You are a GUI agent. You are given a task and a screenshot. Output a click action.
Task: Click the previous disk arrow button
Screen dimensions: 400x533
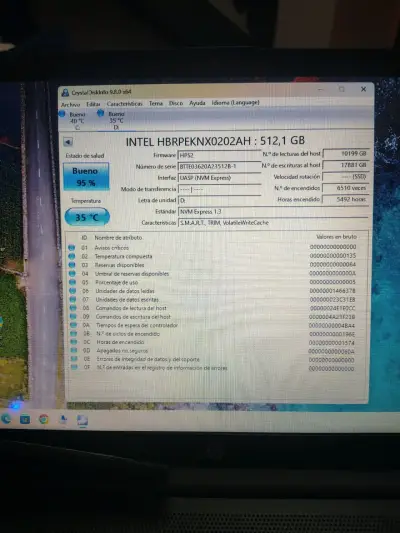pos(68,142)
